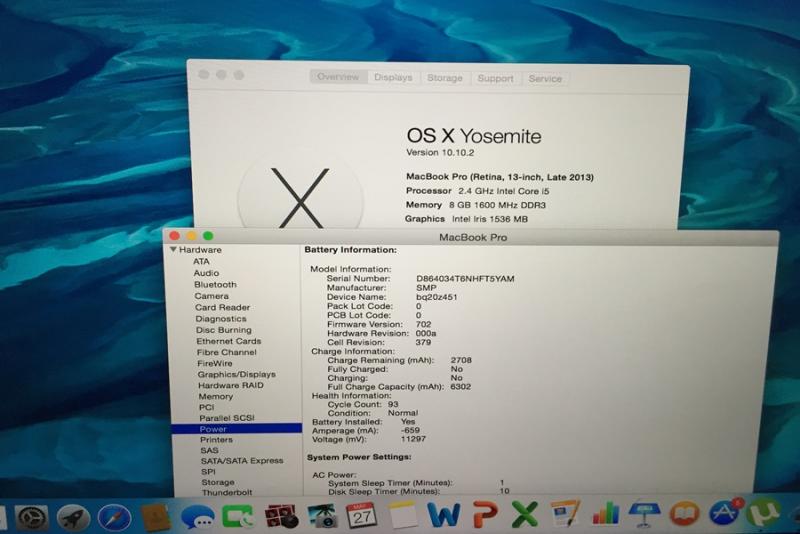Open iPhoto icon in Dock

point(322,516)
